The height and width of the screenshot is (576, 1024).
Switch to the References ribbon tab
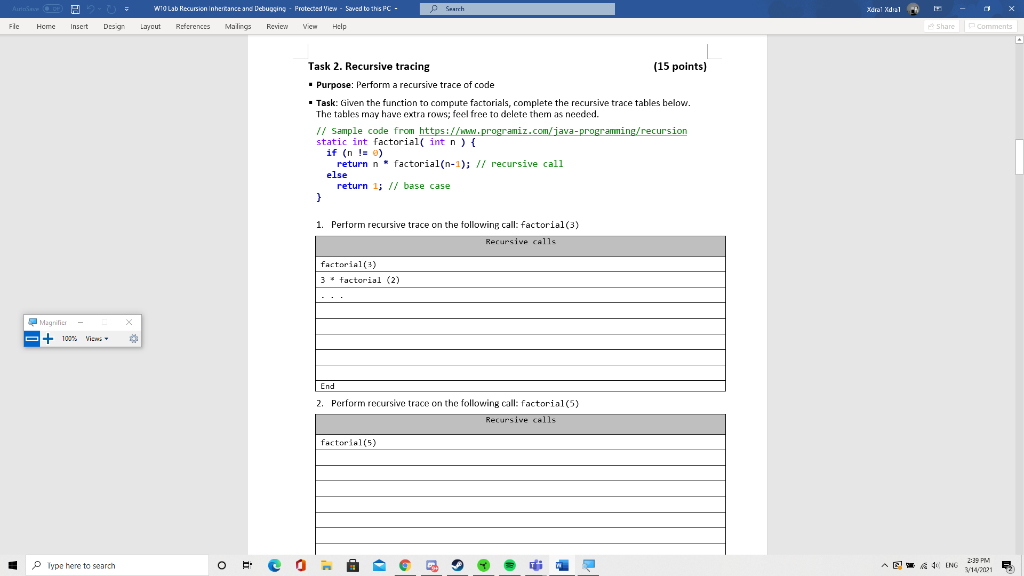(192, 28)
